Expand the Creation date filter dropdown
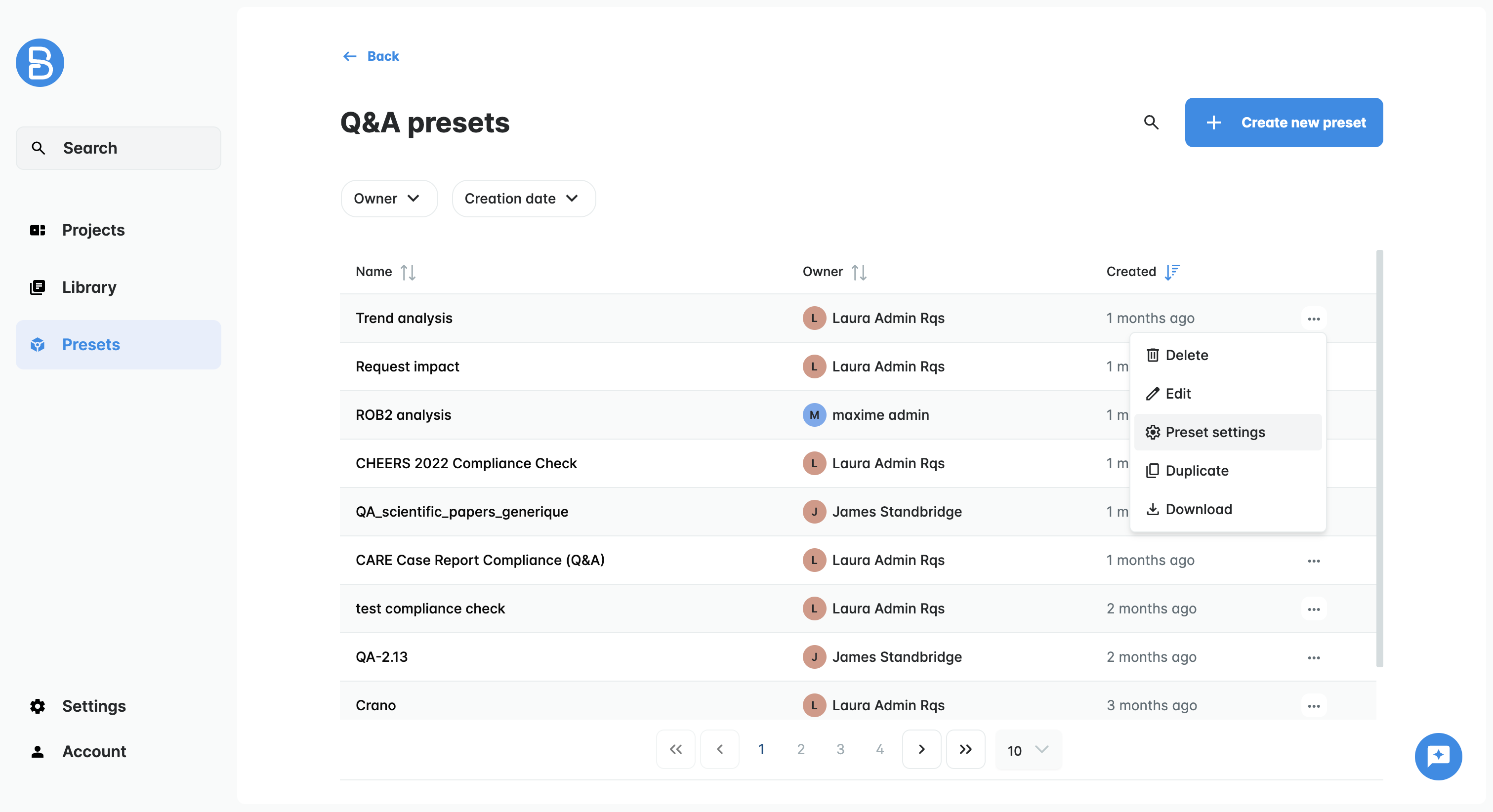This screenshot has width=1493, height=812. pyautogui.click(x=523, y=199)
